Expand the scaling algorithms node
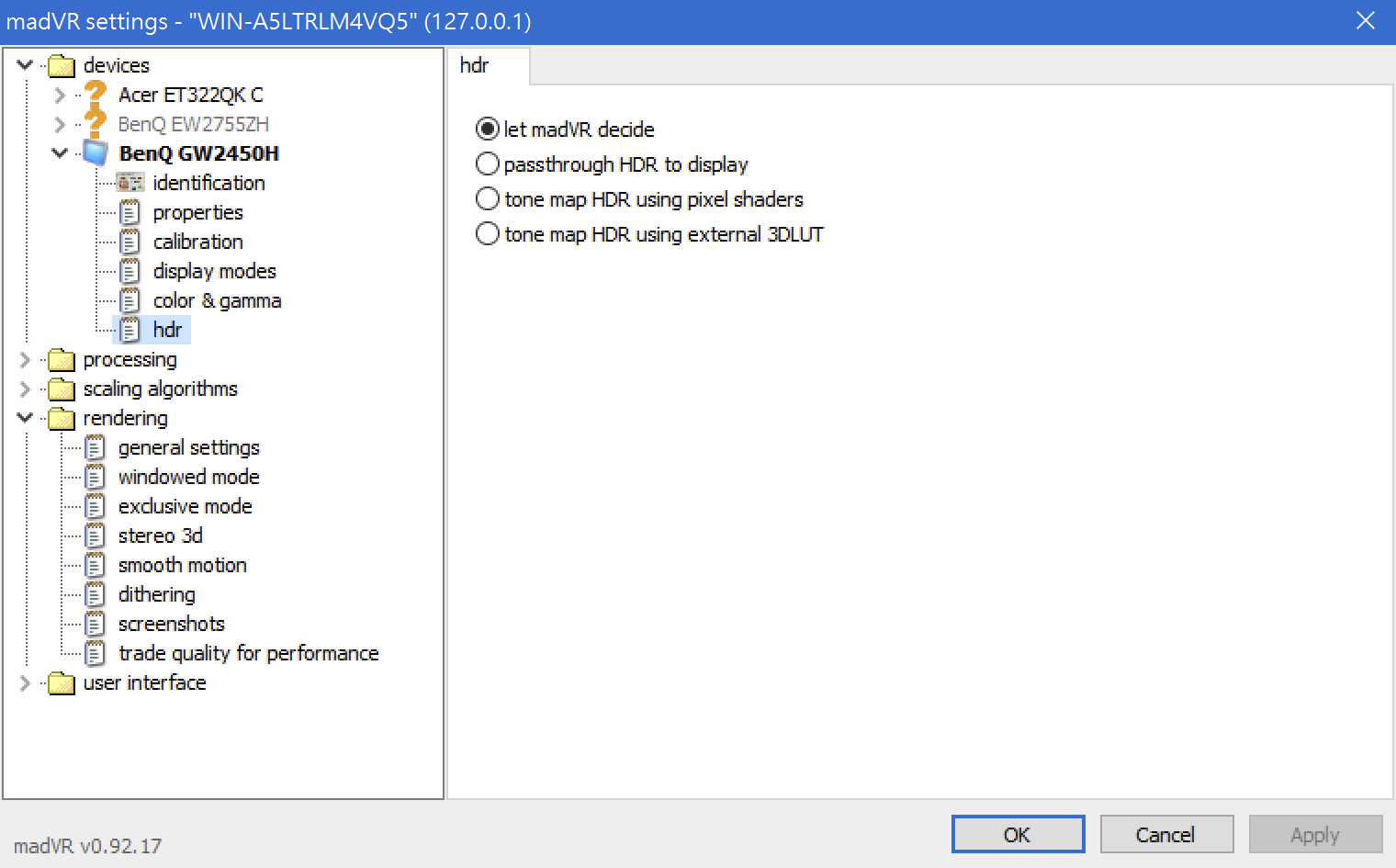 pyautogui.click(x=26, y=389)
